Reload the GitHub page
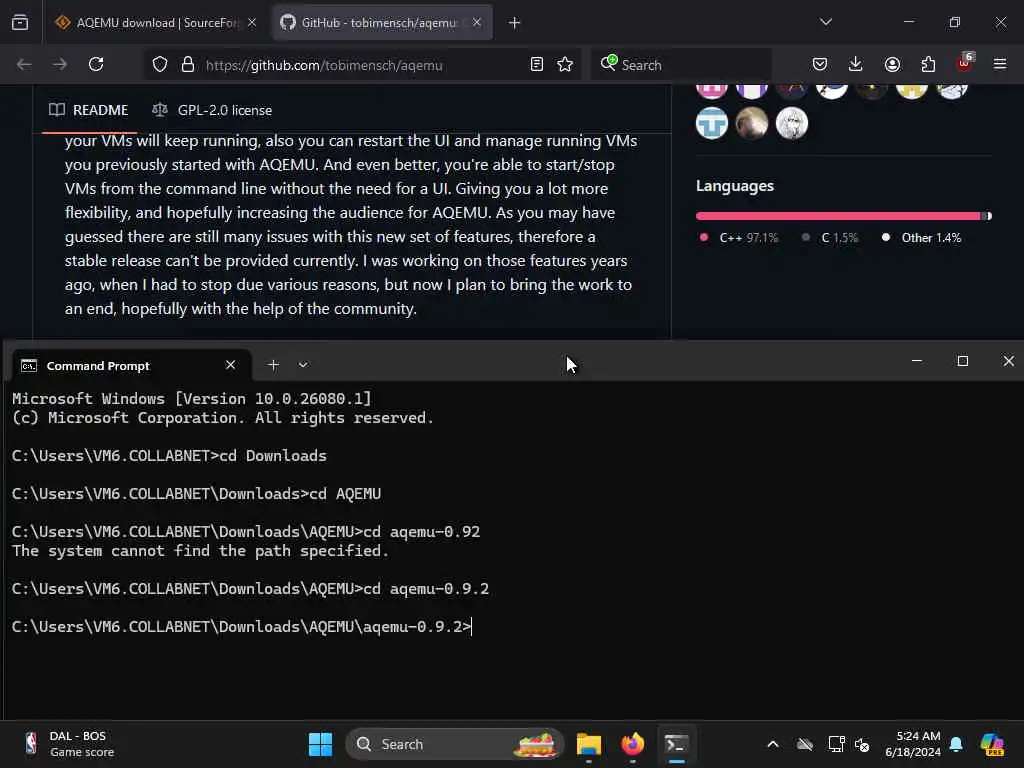This screenshot has width=1024, height=768. pyautogui.click(x=96, y=64)
